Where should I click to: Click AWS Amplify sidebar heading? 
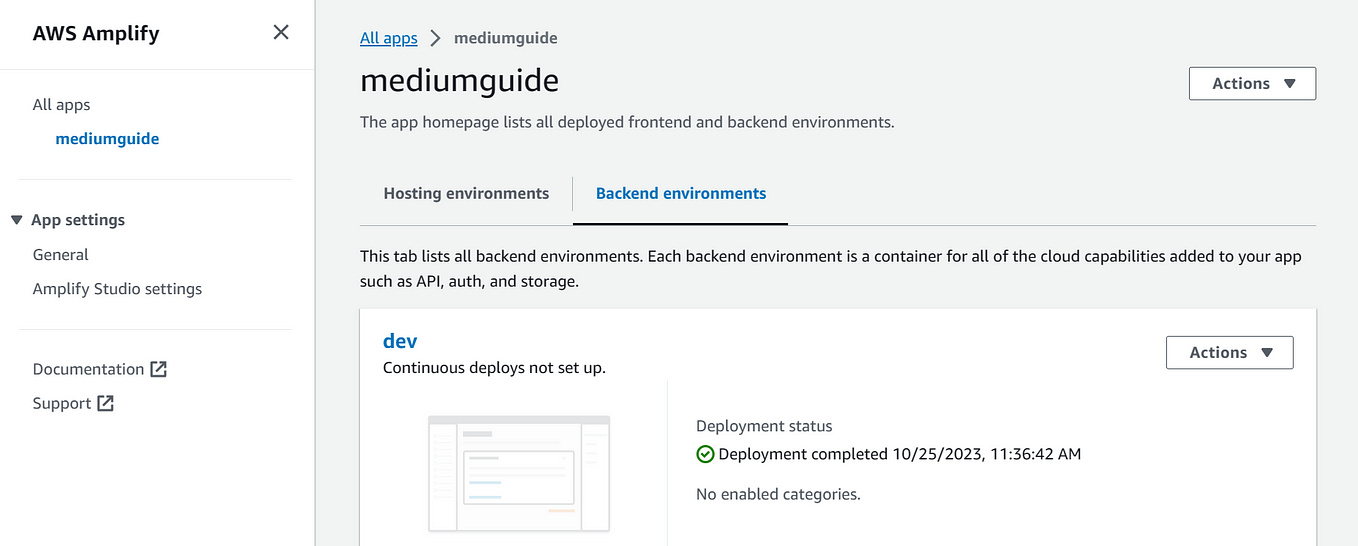96,33
